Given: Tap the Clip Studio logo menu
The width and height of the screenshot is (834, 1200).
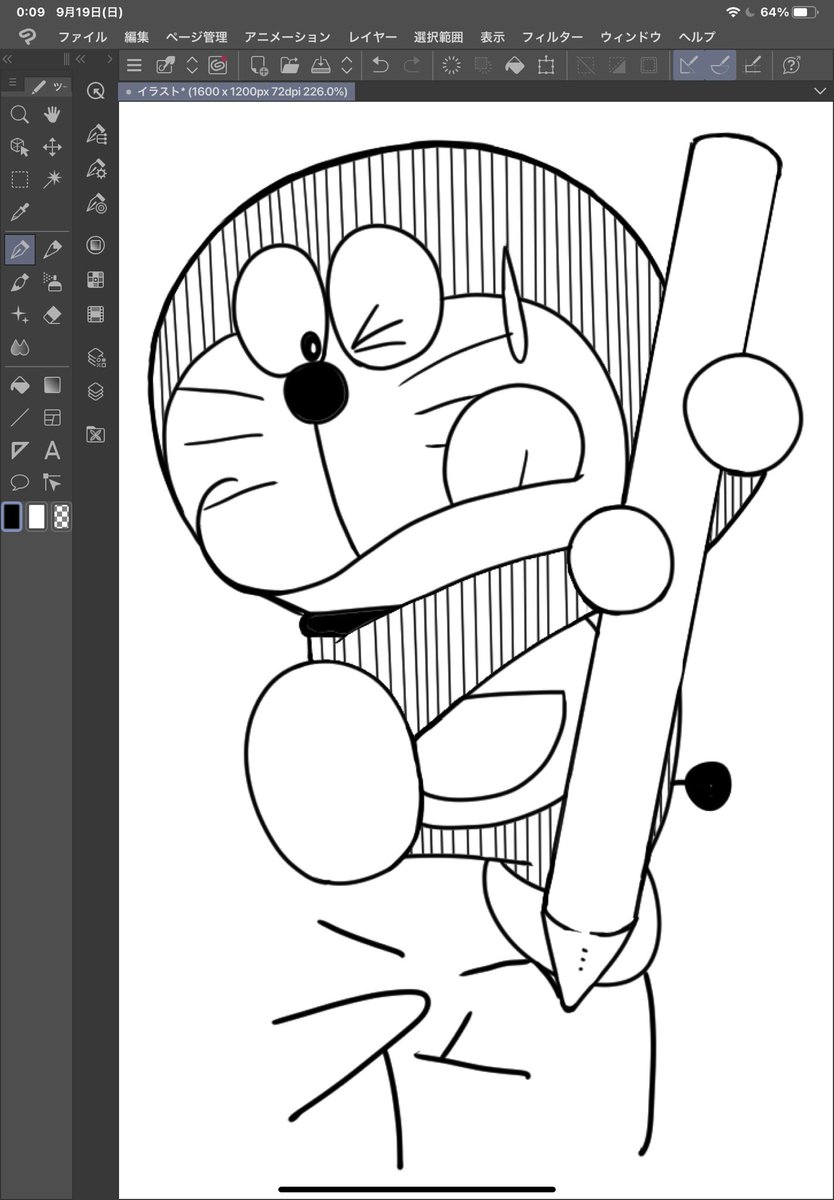Looking at the screenshot, I should click(x=27, y=37).
